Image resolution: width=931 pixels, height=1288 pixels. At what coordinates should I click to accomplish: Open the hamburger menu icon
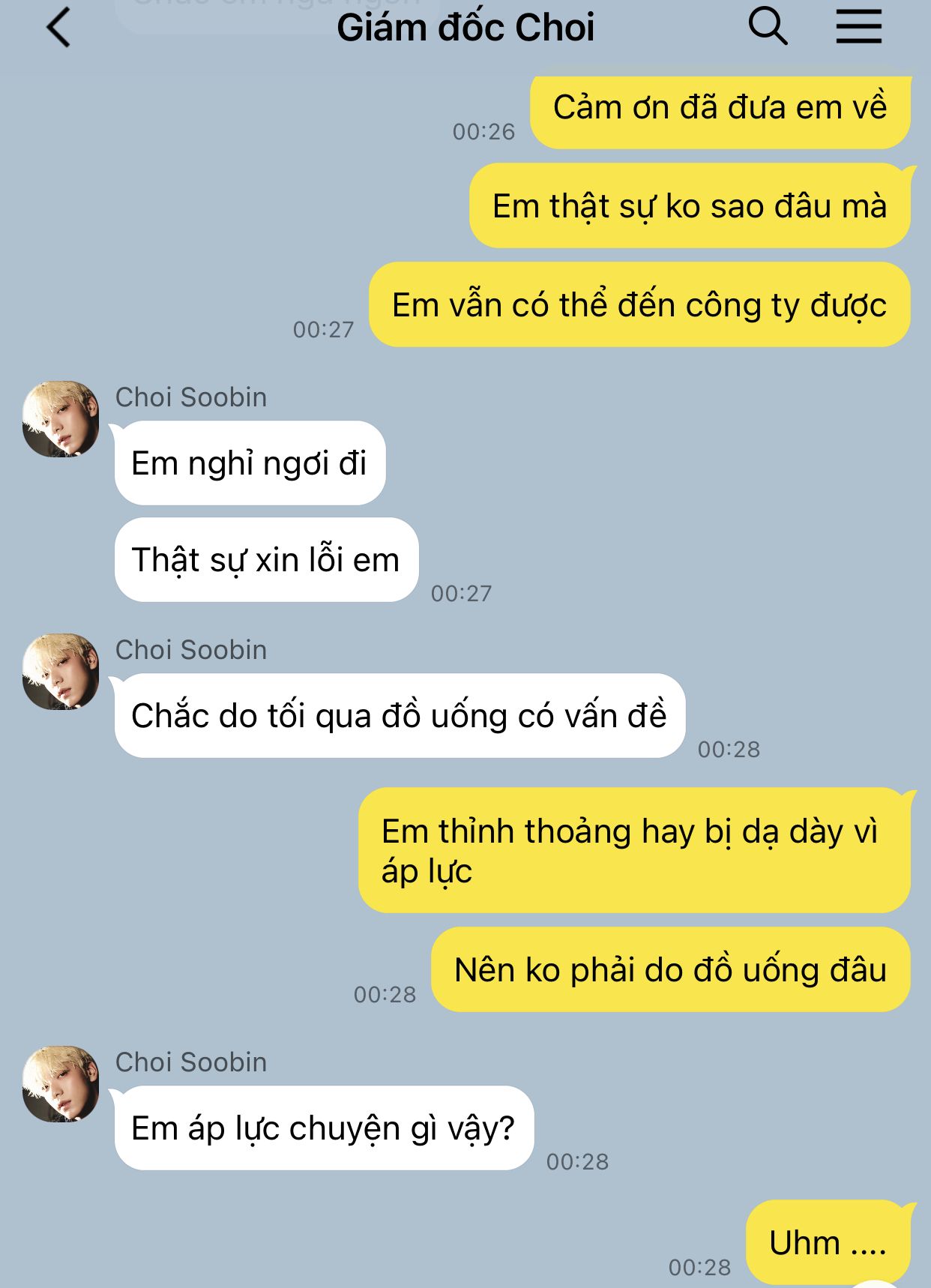(858, 26)
